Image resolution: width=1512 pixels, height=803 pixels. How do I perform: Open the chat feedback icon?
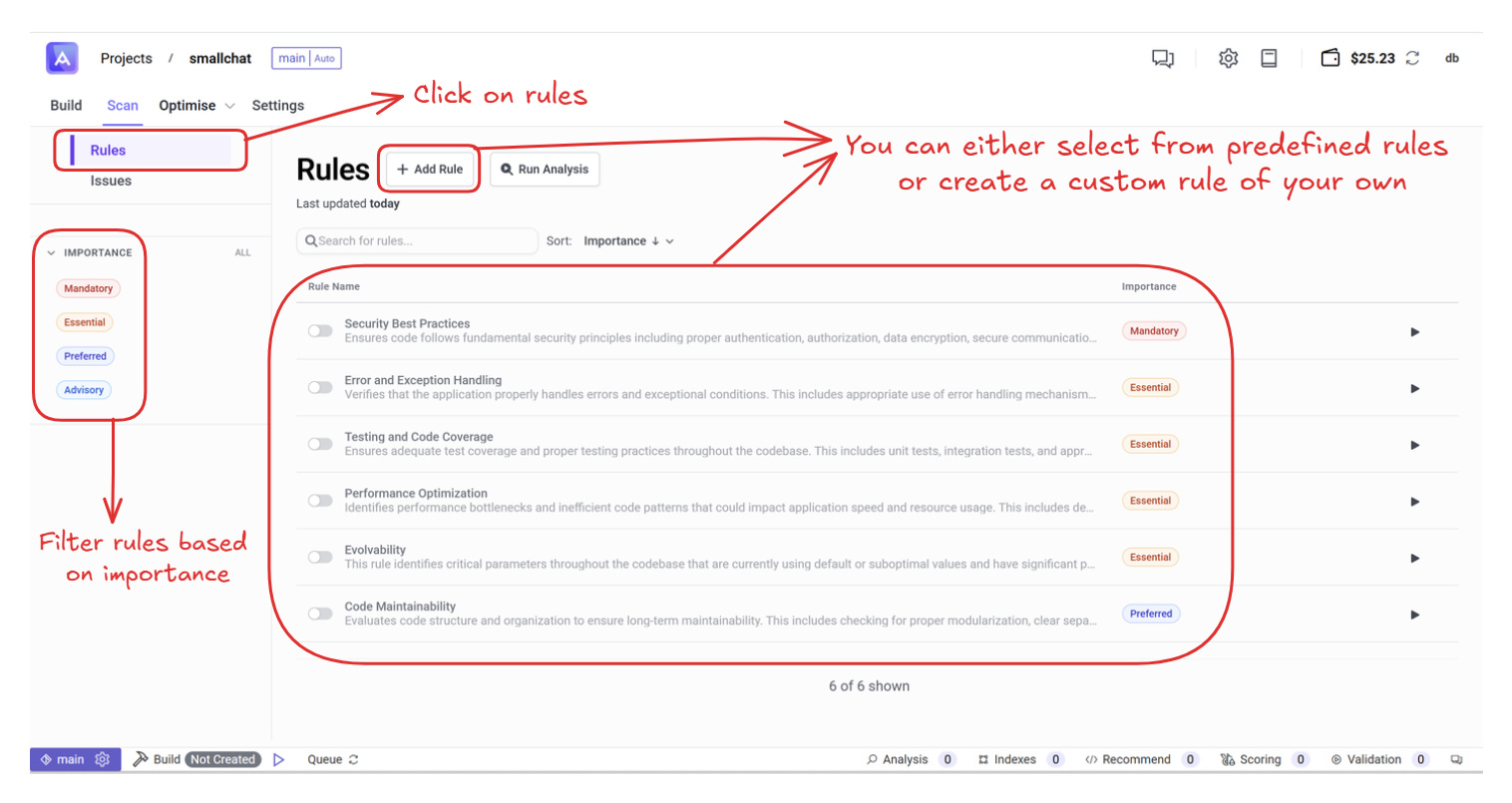click(x=1163, y=59)
